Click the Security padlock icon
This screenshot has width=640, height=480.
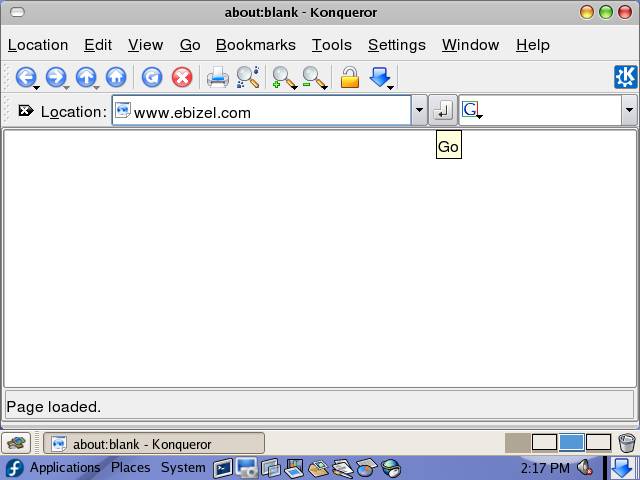pos(349,77)
